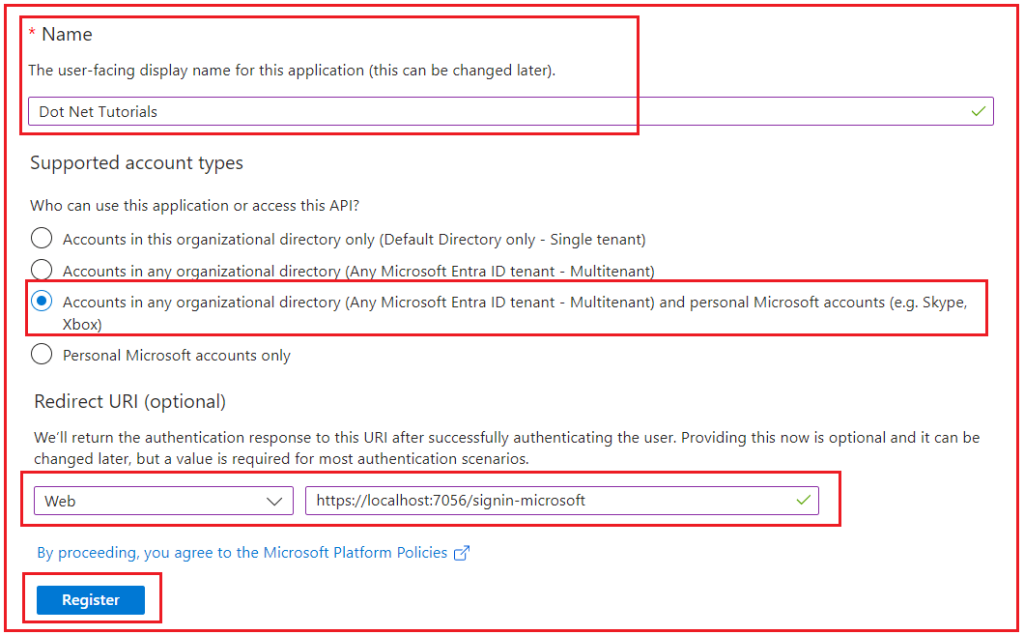
Task: Click the user-facing display name description text
Action: (291, 71)
